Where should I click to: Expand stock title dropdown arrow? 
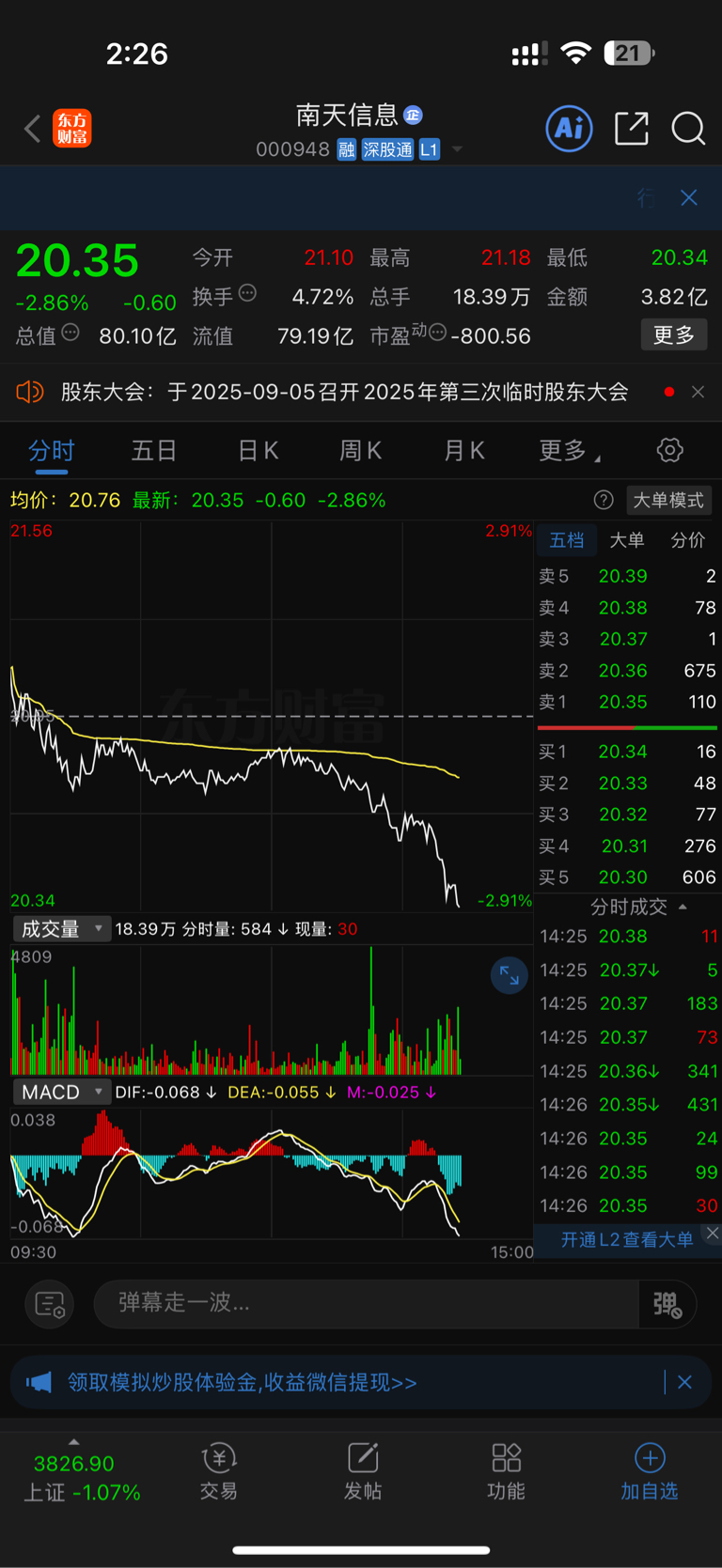tap(458, 149)
